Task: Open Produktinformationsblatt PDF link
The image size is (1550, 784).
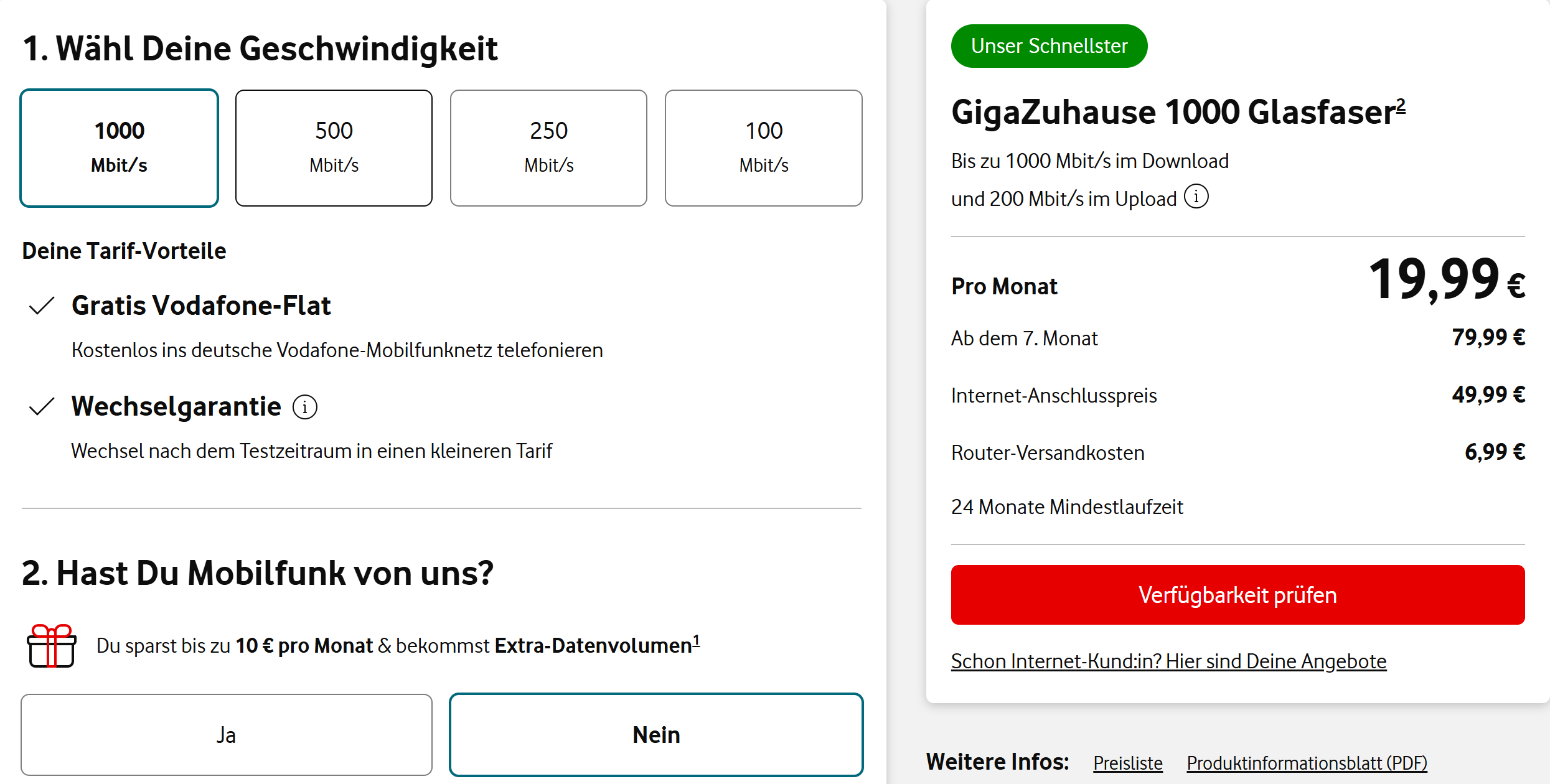Action: coord(1307,763)
